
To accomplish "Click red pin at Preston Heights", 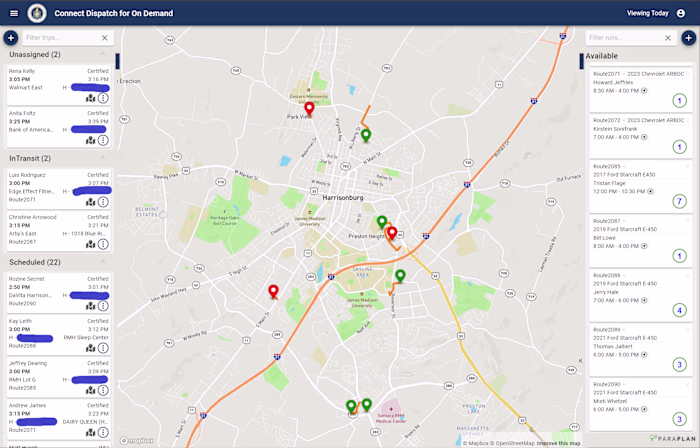I will point(392,233).
